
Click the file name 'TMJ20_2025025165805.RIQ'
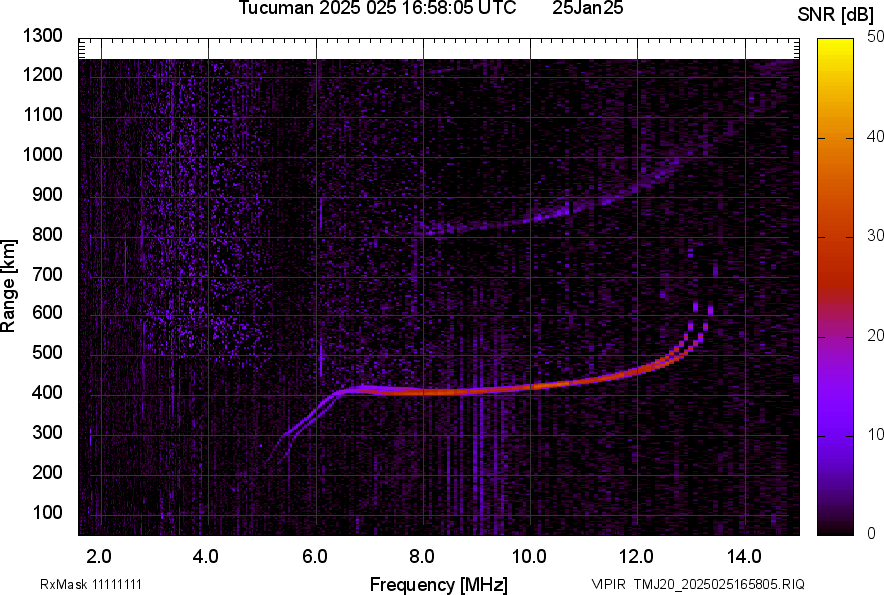pos(719,584)
